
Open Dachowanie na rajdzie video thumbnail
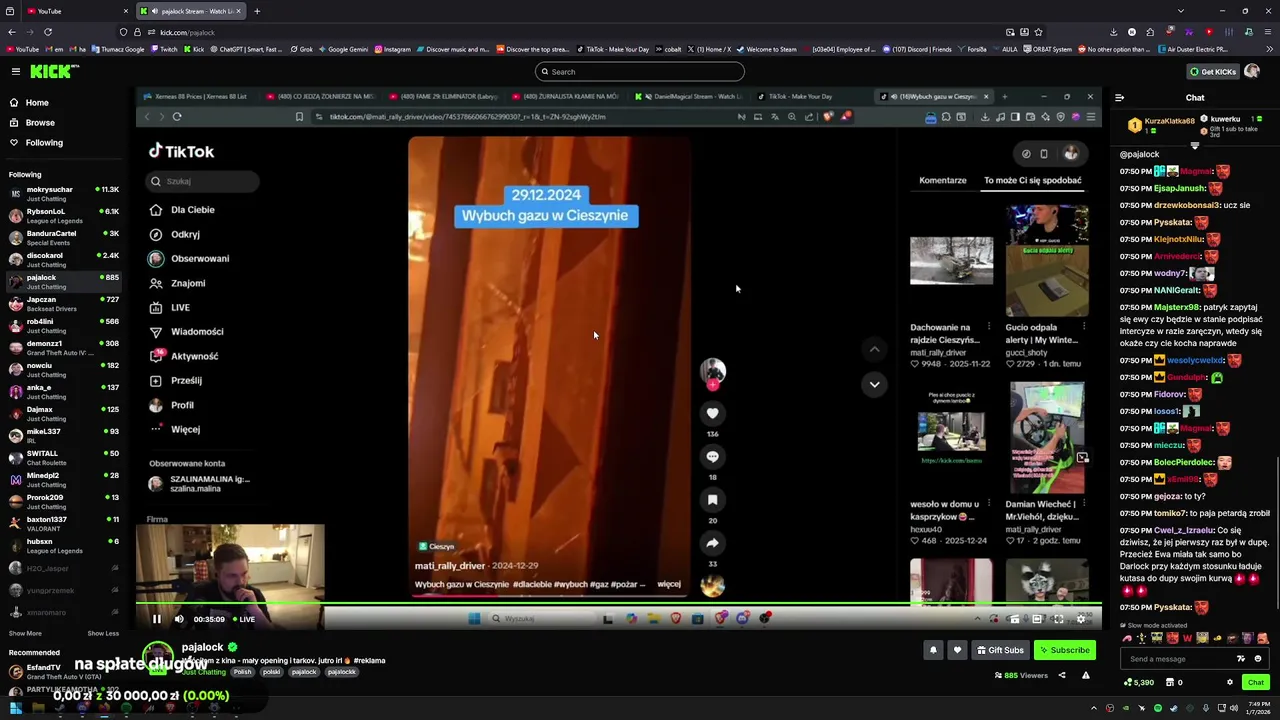pos(951,261)
